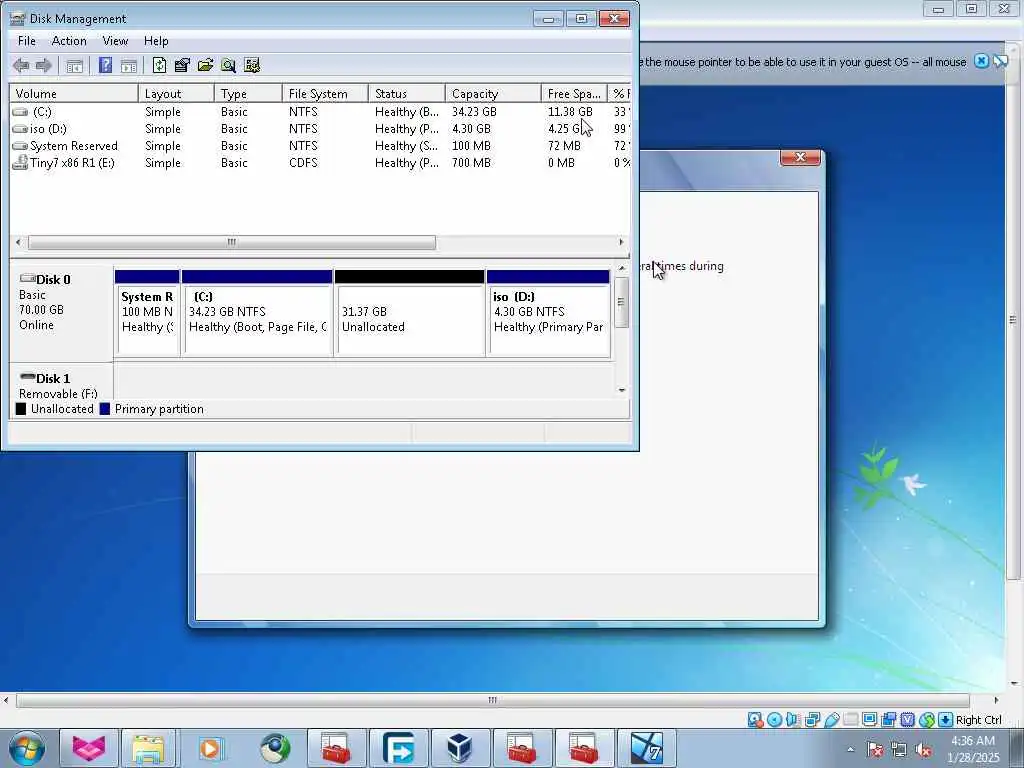Click the Action Center flag tray icon
Viewport: 1024px width, 768px height.
876,750
